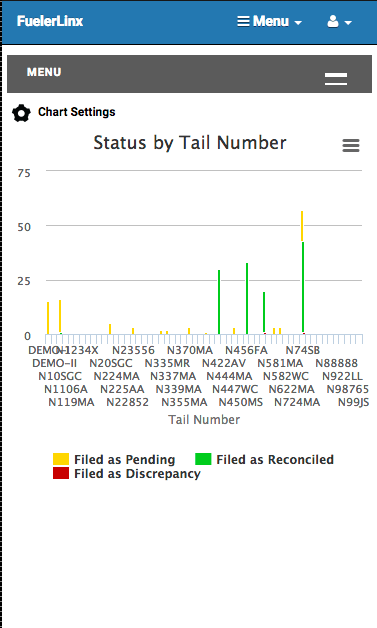Viewport: 377px width, 628px height.
Task: Click the yellow Pending color swatch
Action: [x=61, y=459]
